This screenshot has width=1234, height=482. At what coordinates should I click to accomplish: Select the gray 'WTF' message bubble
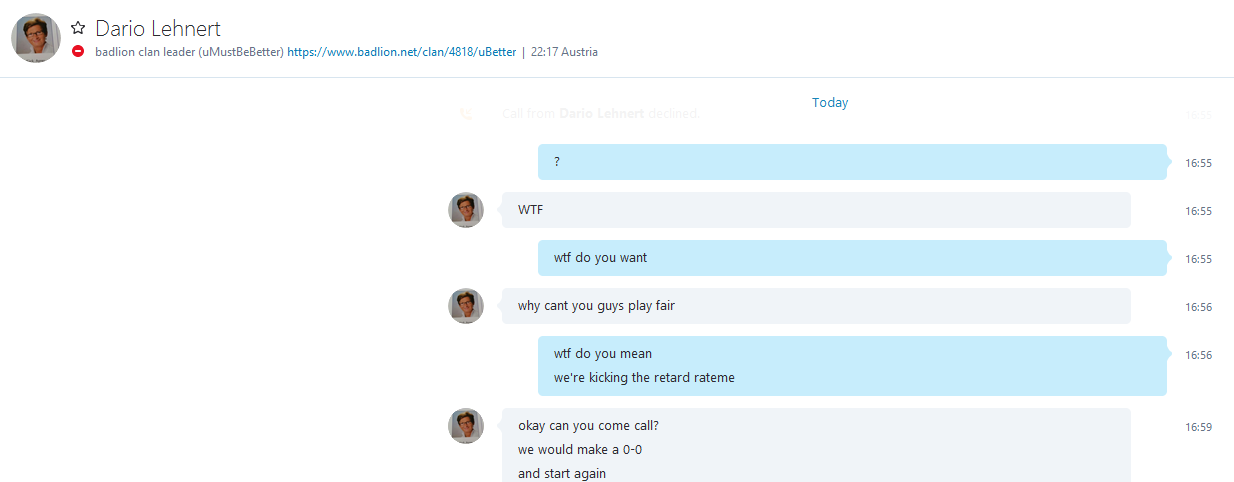(816, 210)
